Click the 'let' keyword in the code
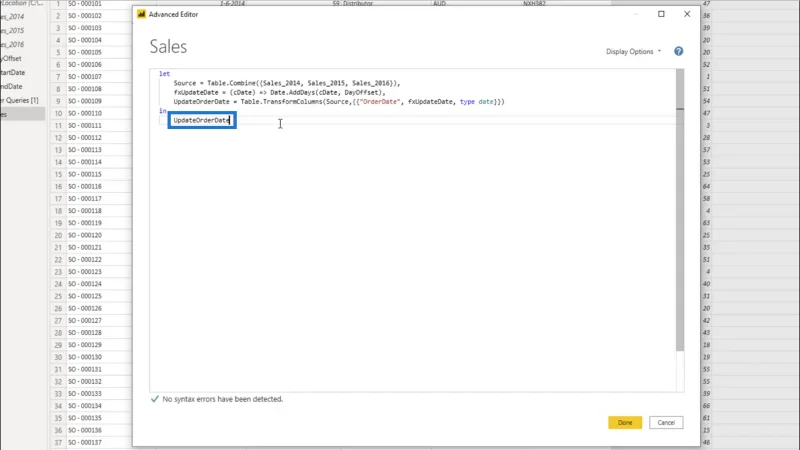The image size is (800, 450). point(164,73)
